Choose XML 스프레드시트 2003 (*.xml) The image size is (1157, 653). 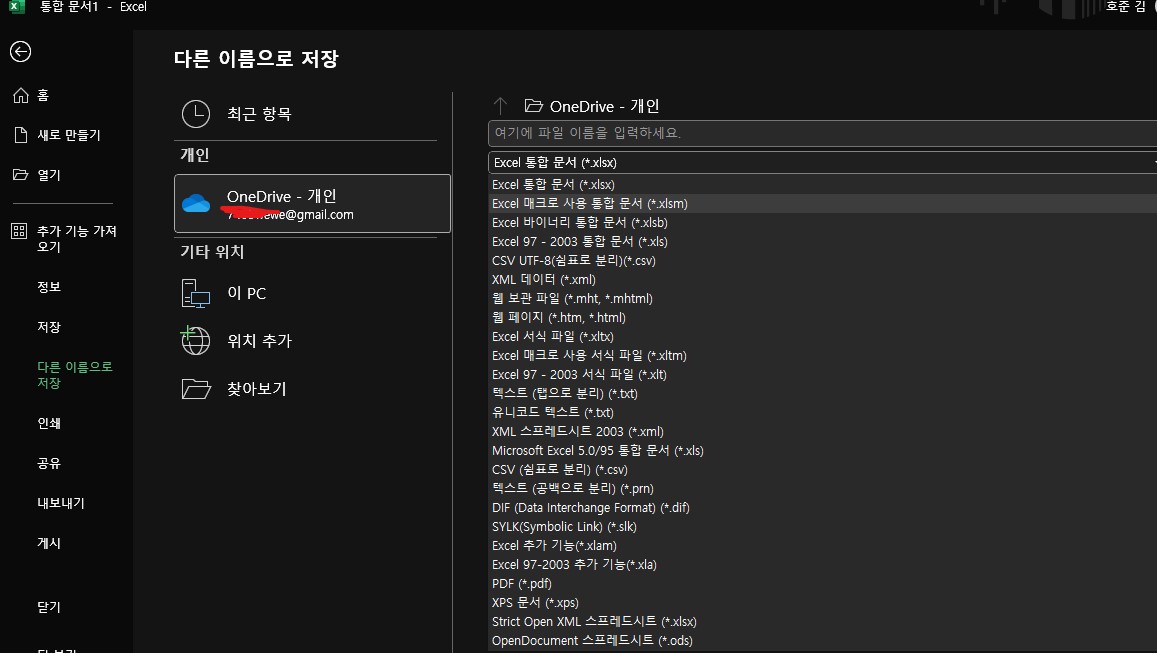[822, 432]
